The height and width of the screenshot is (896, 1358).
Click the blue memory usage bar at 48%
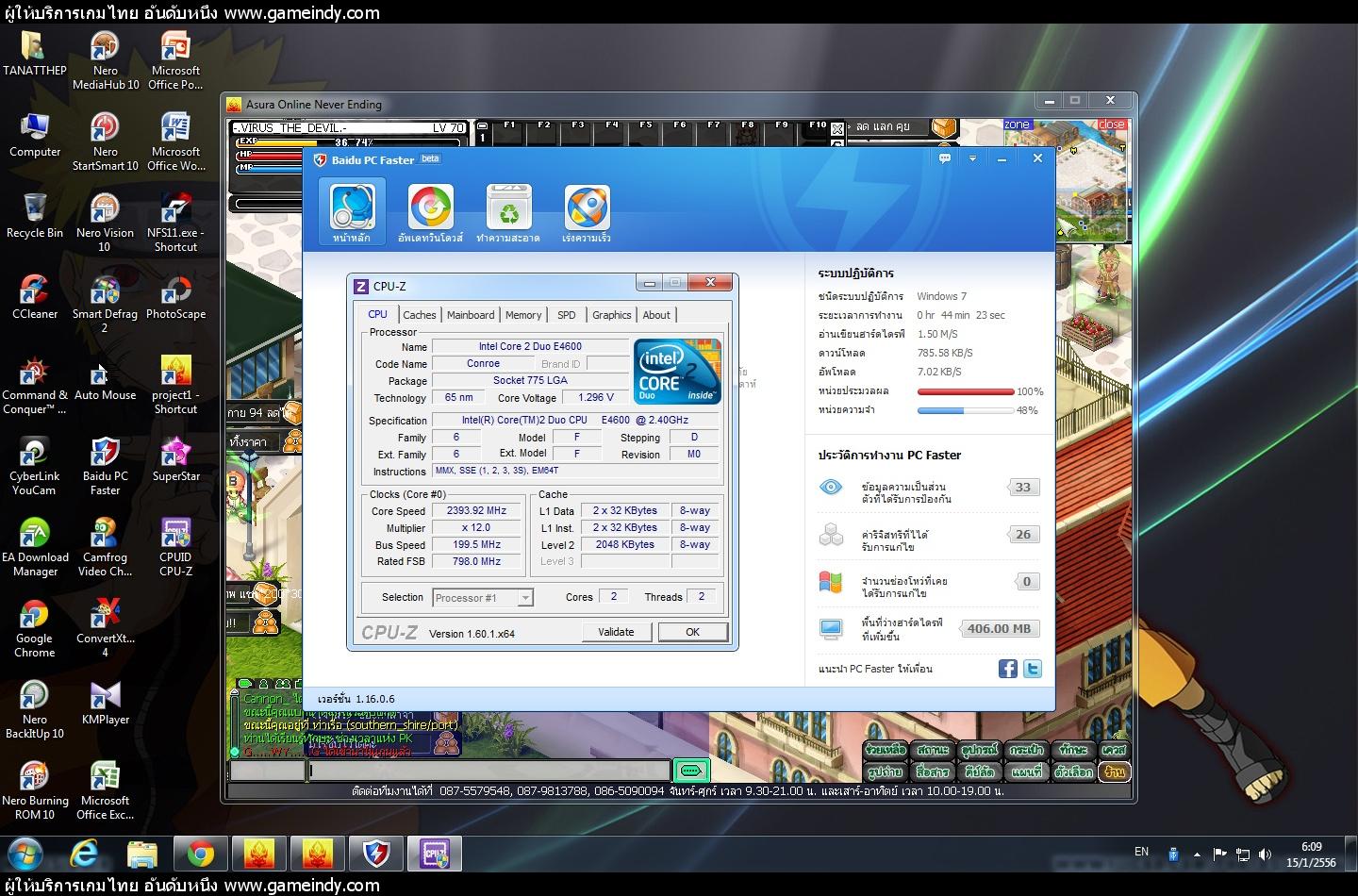(x=966, y=410)
